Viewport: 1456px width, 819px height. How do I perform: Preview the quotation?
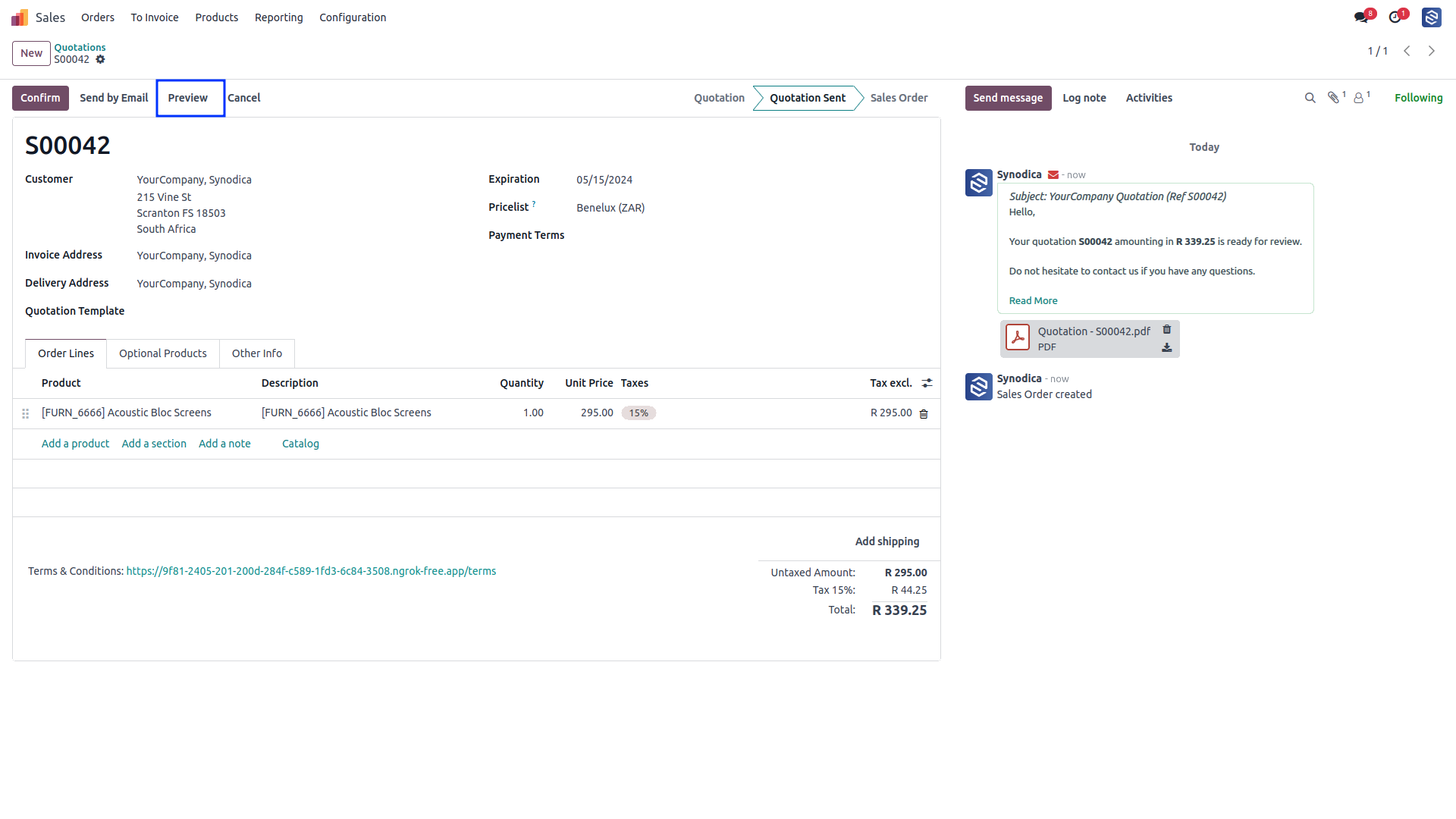(188, 98)
